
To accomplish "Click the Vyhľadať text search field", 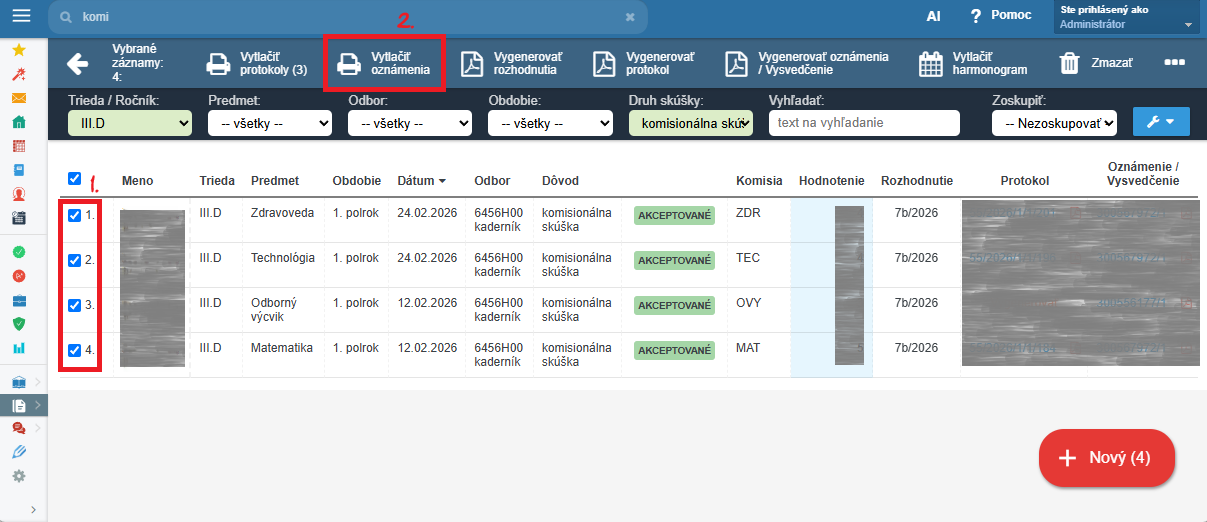I will coord(864,123).
